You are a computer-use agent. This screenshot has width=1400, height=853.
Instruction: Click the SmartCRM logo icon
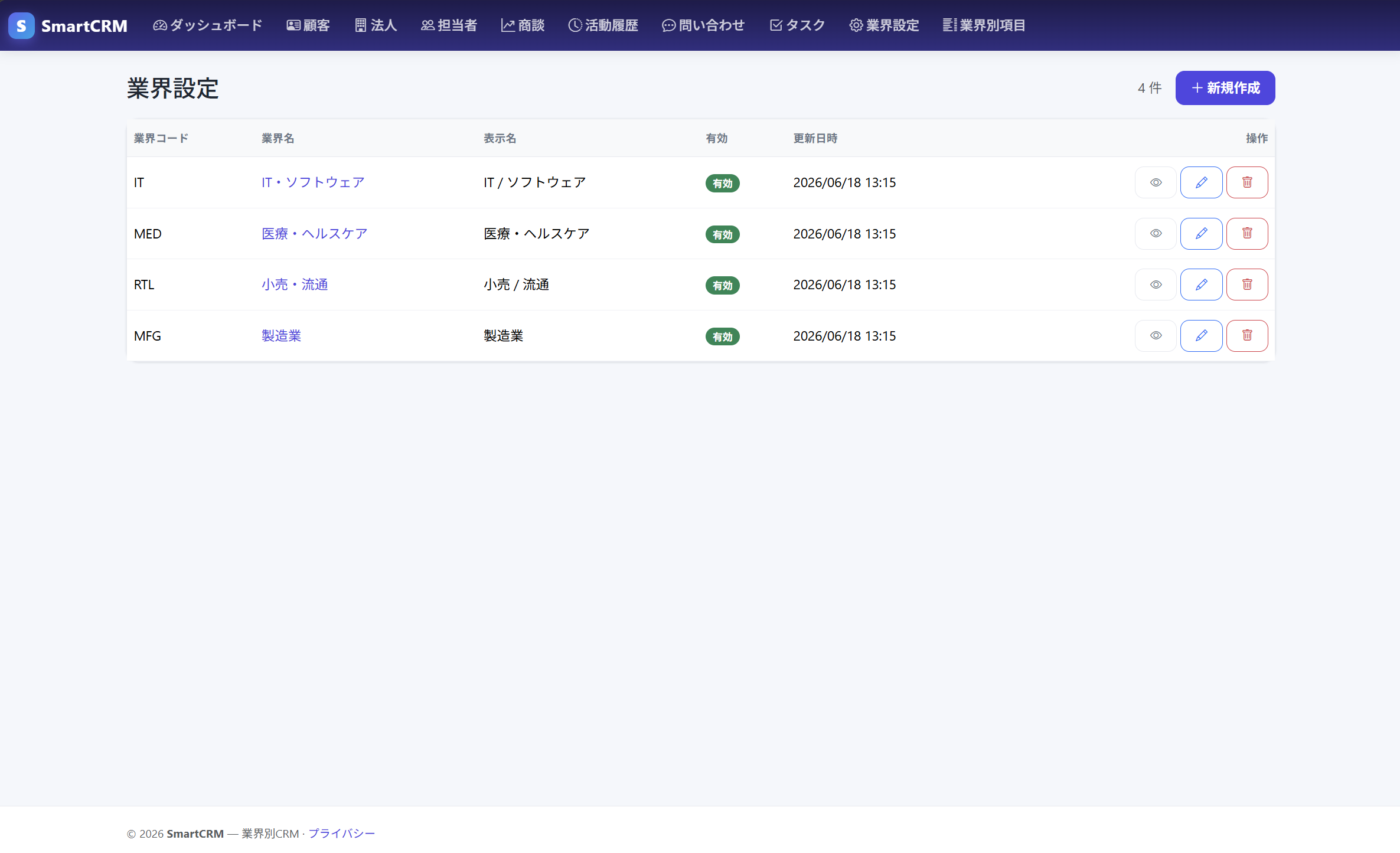pos(21,25)
